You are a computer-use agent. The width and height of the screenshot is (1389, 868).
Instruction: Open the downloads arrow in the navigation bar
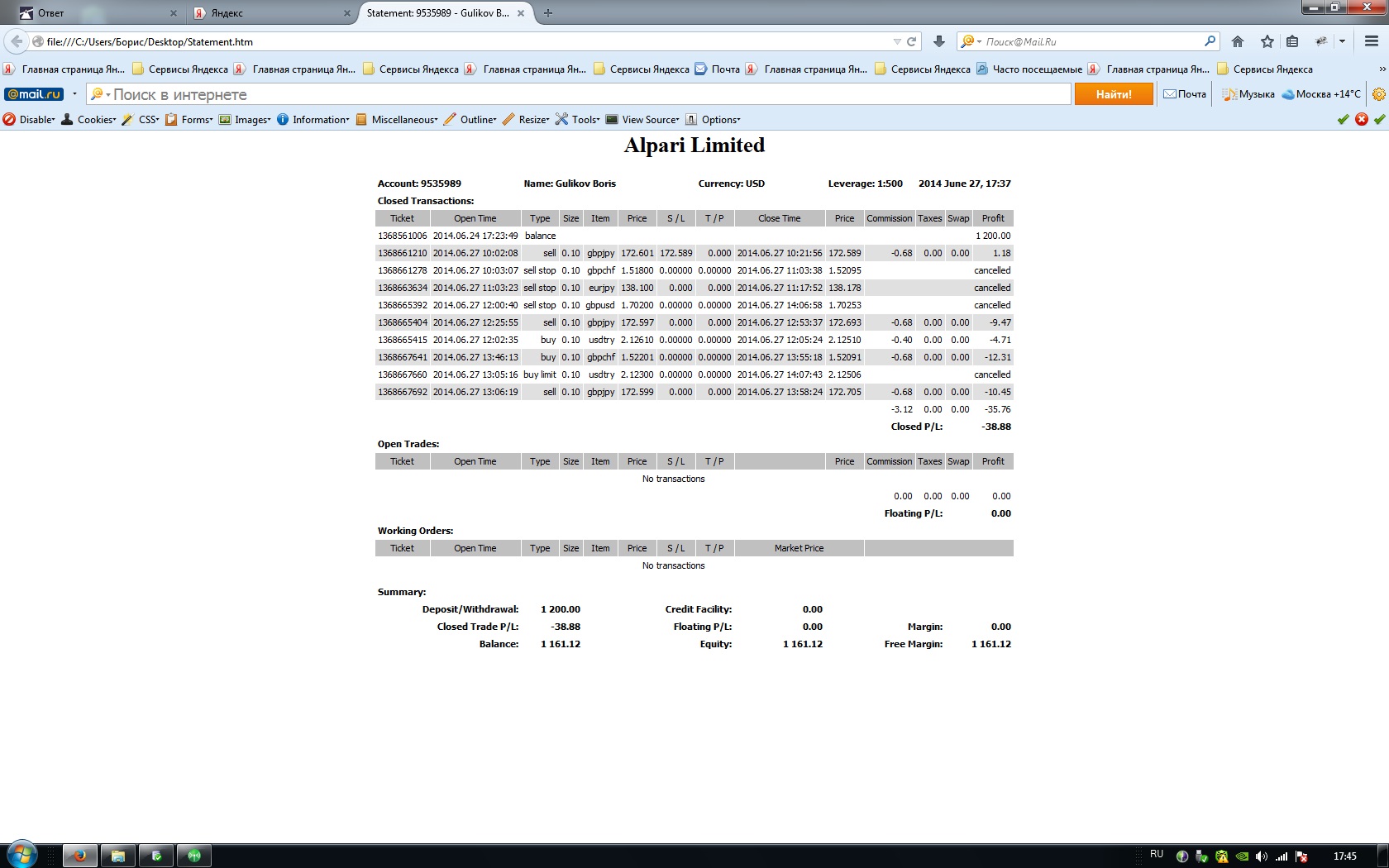pyautogui.click(x=939, y=41)
